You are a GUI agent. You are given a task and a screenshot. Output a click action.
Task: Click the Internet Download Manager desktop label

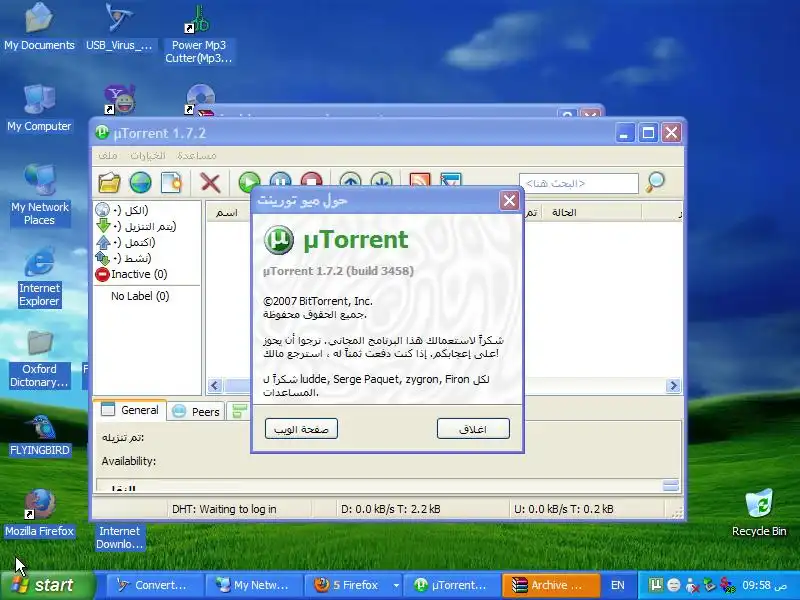119,538
